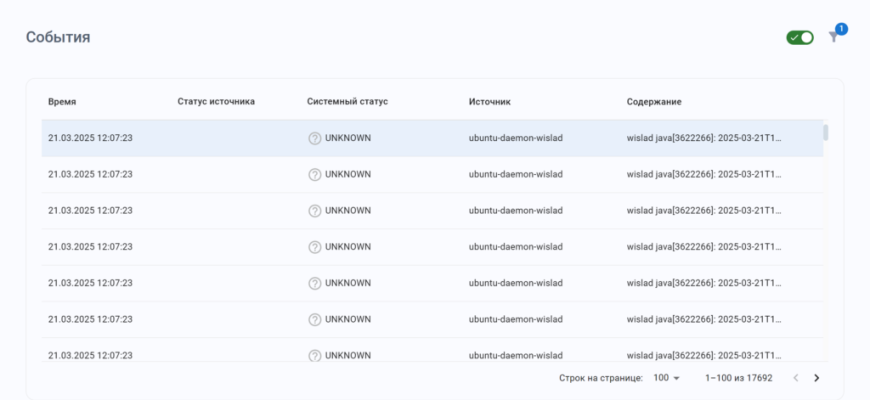
Task: Click UNKNOWN question icon in fourth row
Action: click(x=315, y=247)
